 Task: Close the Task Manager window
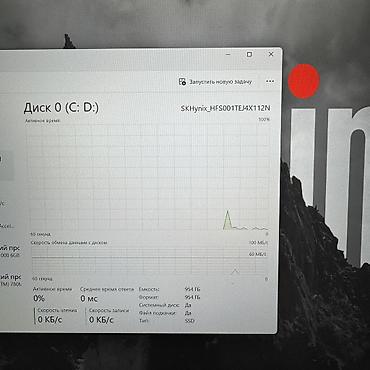coord(271,54)
